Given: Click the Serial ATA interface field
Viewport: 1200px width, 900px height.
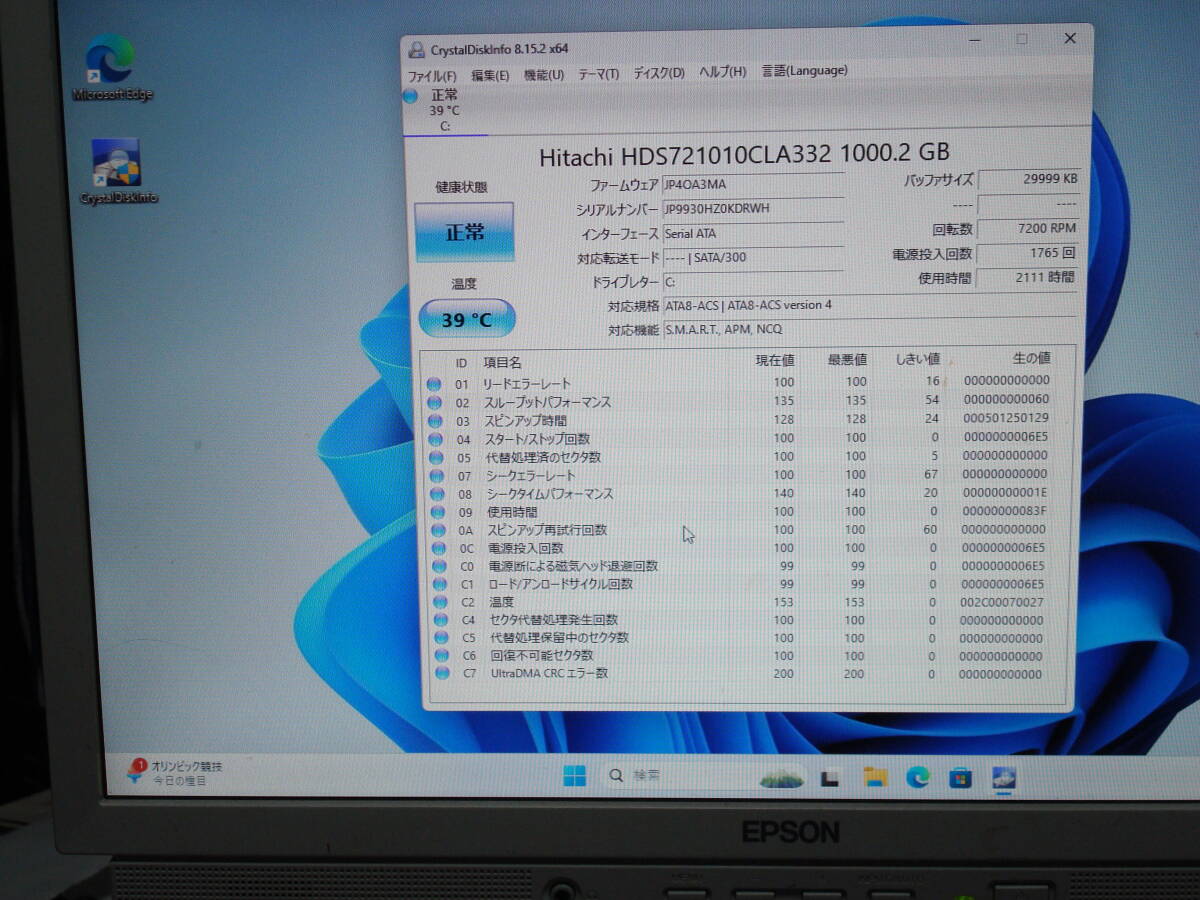Looking at the screenshot, I should [752, 233].
